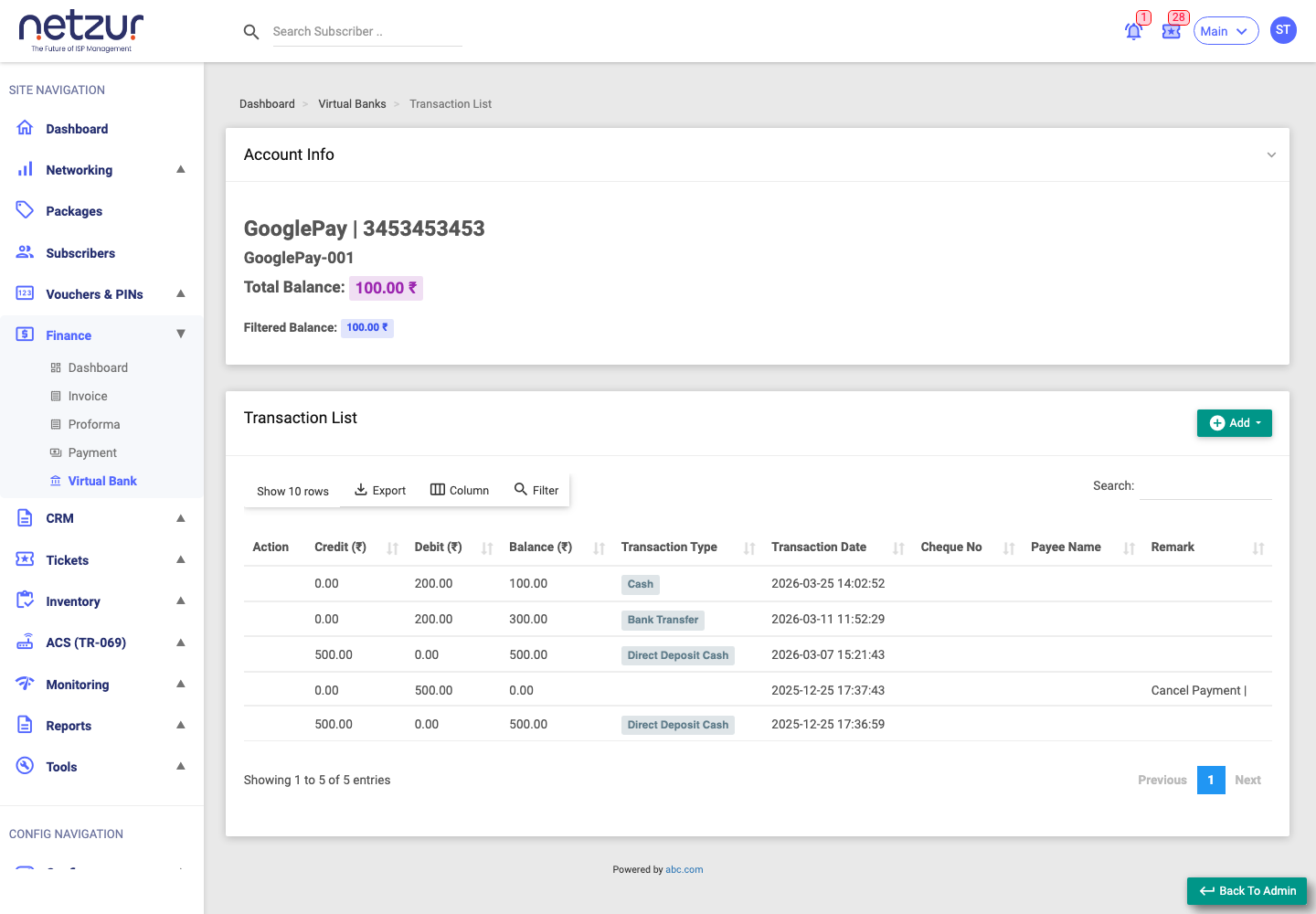Expand the Vouchers & PINs menu arrow
The image size is (1316, 914).
pos(181,293)
